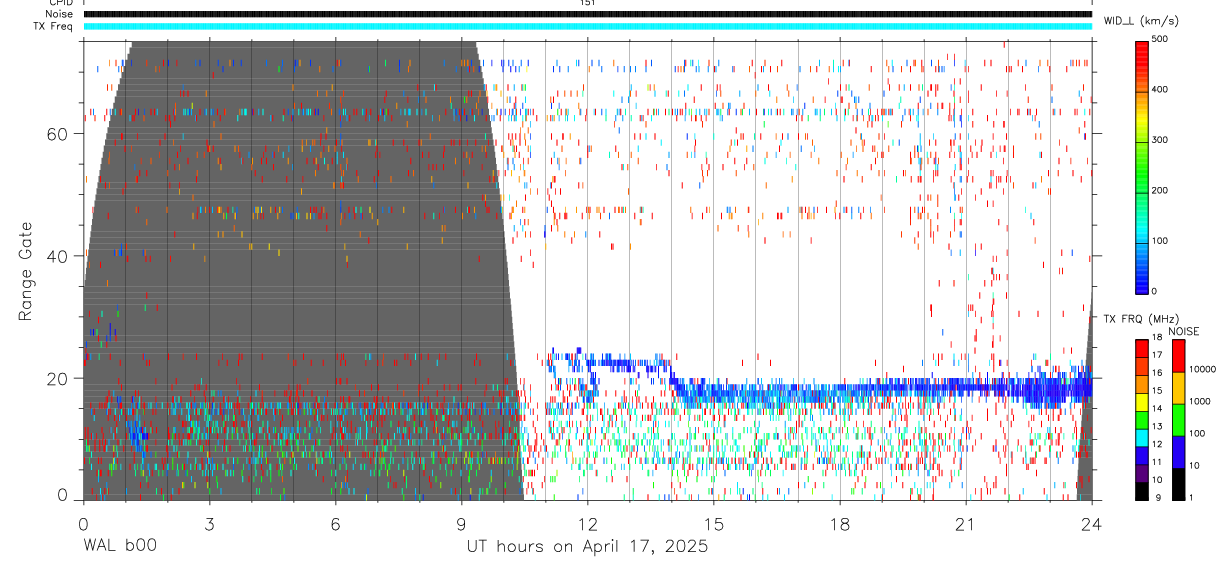Viewport: 1228px width, 567px height.
Task: Click the blue noise swatch between 10 and 100
Action: [1178, 451]
